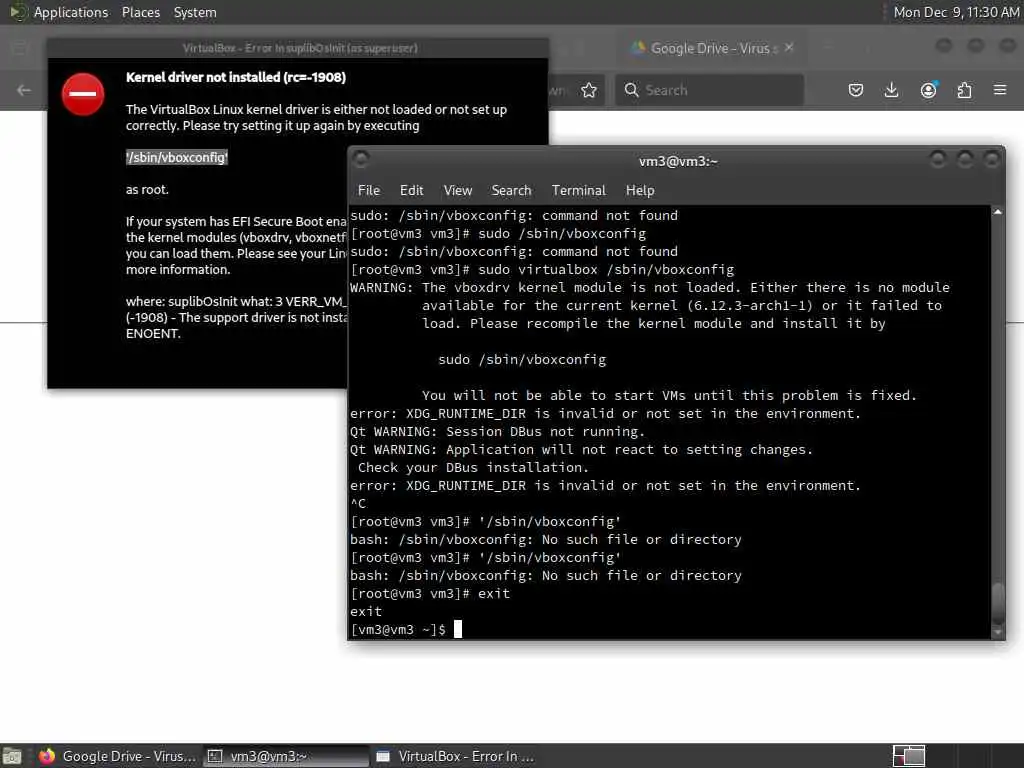Image resolution: width=1024 pixels, height=768 pixels.
Task: Click 'sudo /sbin/vboxconfig' indented line in terminal
Action: pos(522,360)
